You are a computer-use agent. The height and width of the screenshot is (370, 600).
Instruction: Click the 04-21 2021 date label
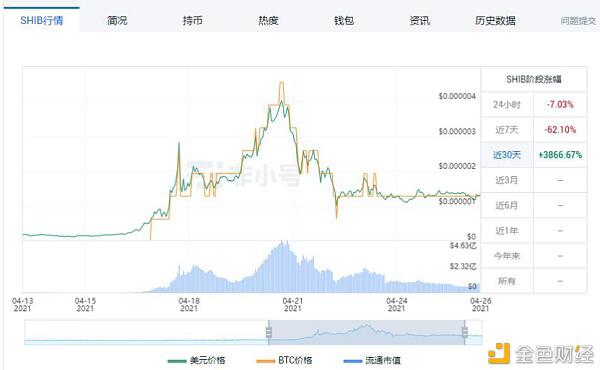[x=293, y=305]
